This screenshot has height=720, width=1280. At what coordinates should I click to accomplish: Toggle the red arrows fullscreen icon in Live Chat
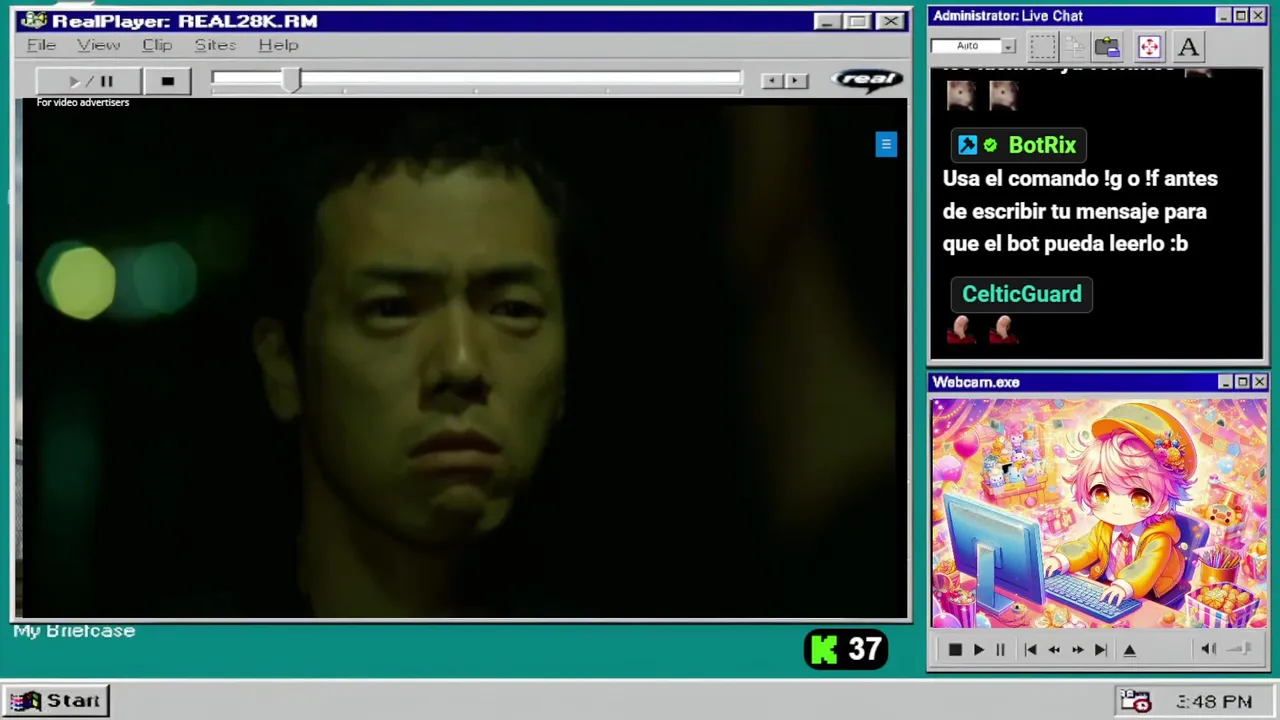click(x=1149, y=46)
